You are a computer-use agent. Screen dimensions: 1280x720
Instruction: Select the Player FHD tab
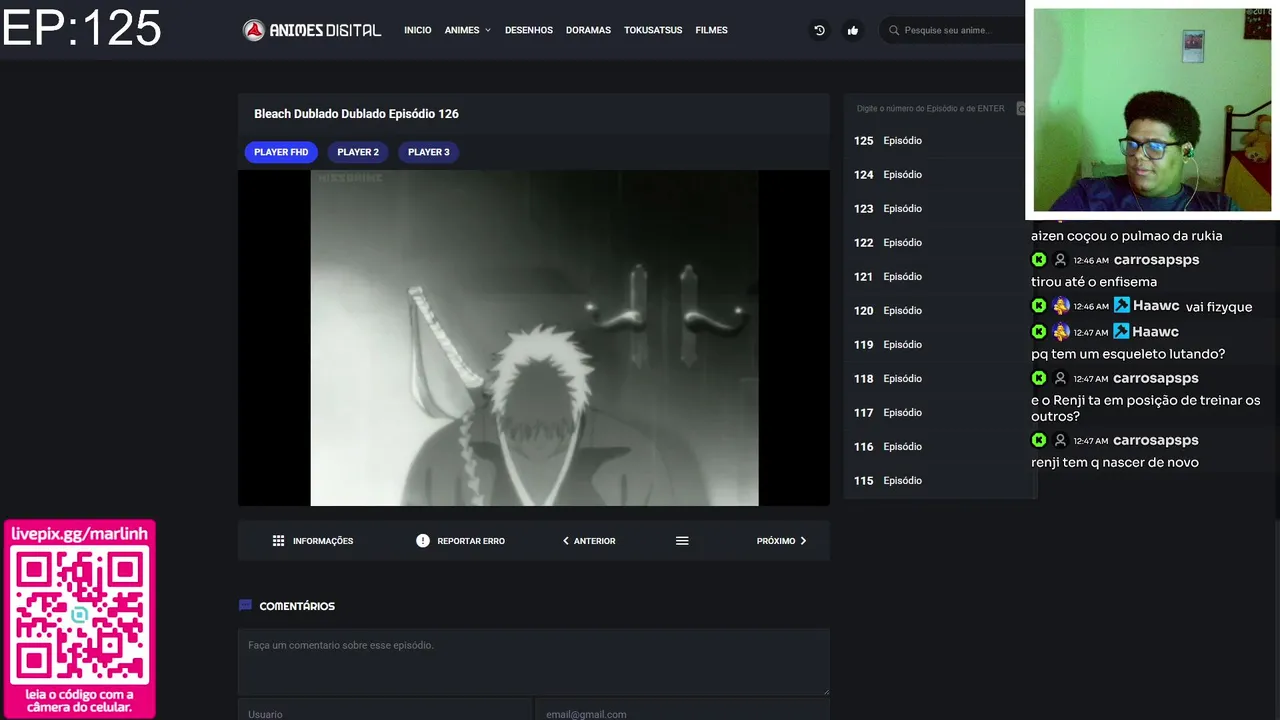(x=281, y=152)
